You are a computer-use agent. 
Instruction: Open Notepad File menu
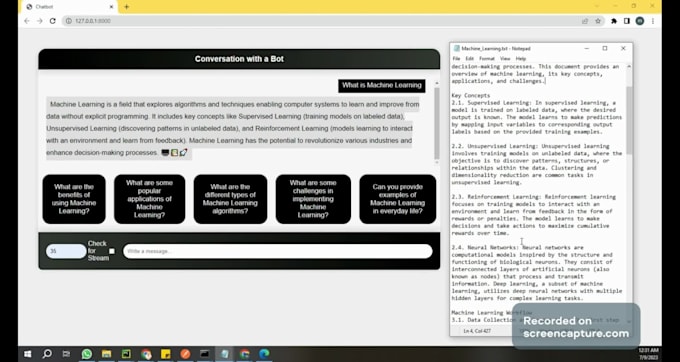point(456,59)
